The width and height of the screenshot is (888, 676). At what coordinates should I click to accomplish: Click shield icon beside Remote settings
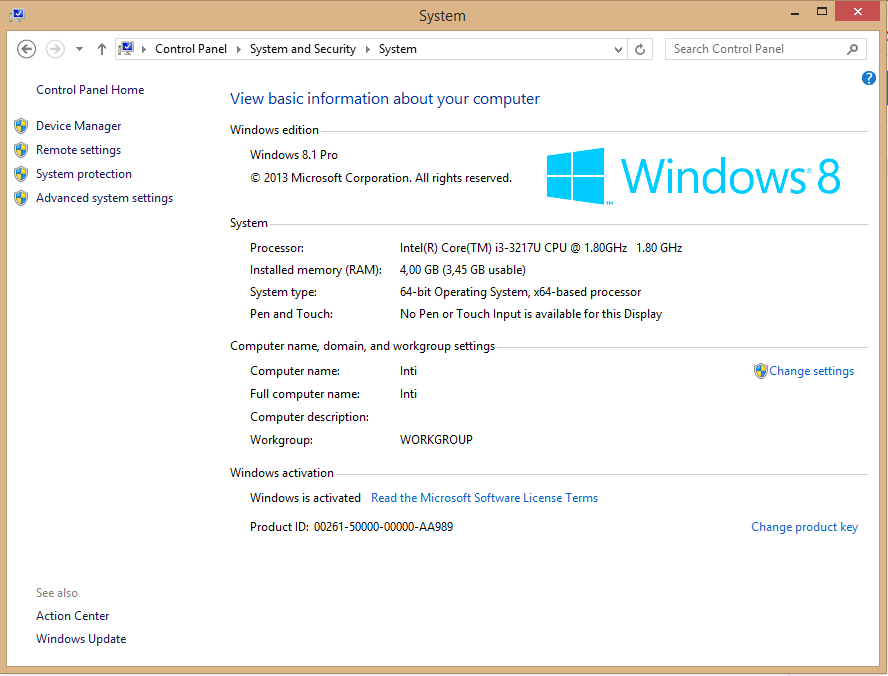click(21, 150)
